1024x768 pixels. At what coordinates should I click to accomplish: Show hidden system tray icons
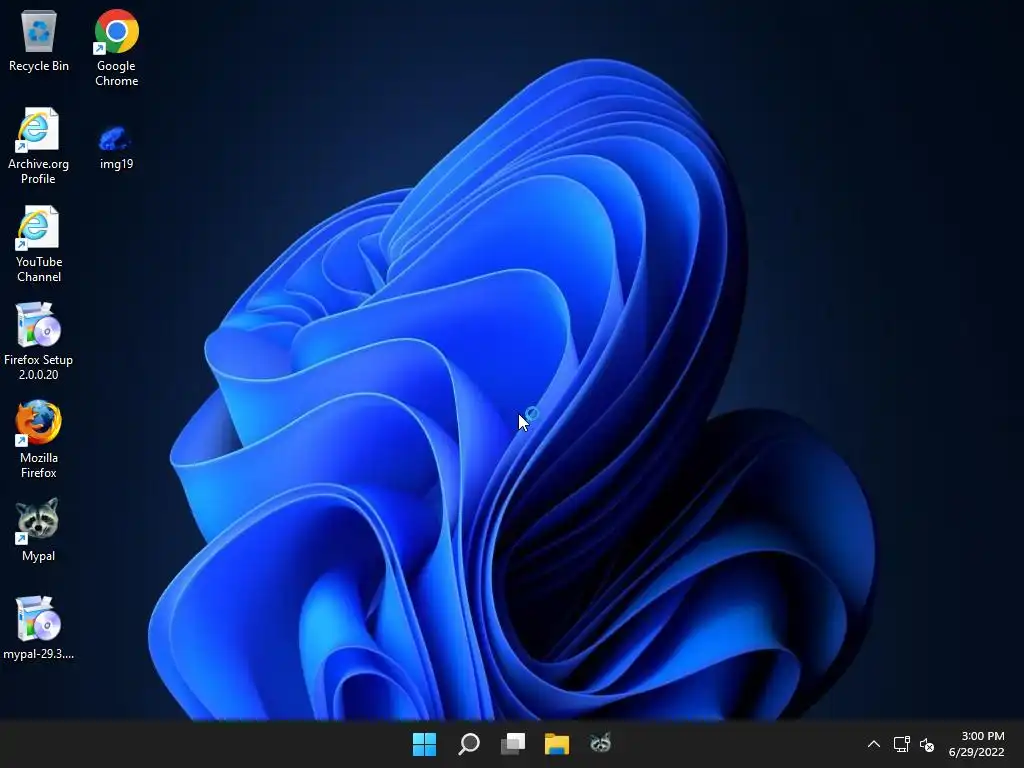[874, 744]
